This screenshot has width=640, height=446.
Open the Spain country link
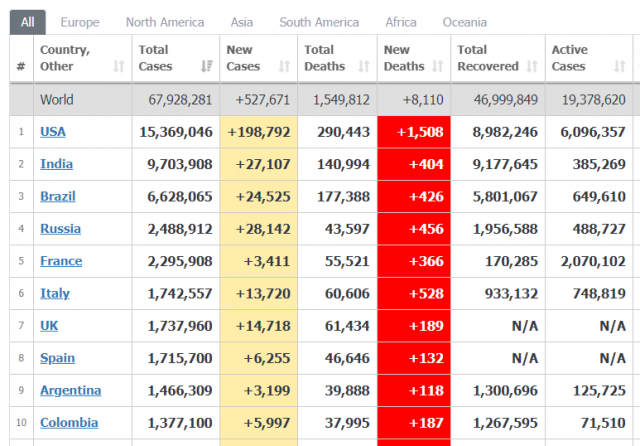point(57,358)
